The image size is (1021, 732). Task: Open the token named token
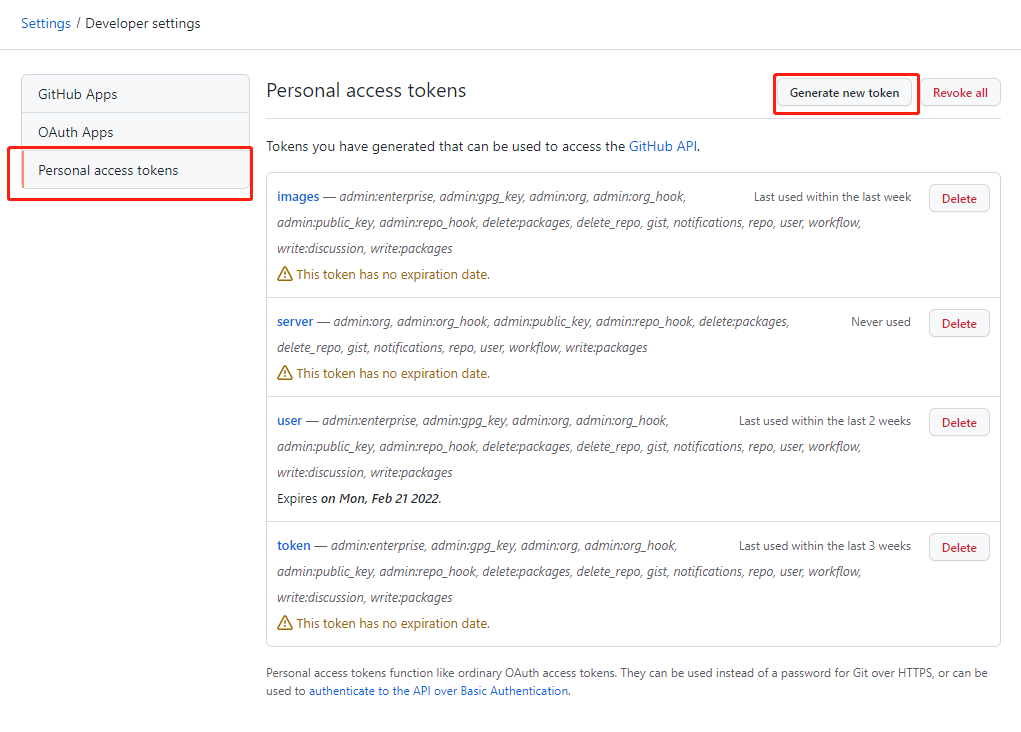tap(294, 546)
